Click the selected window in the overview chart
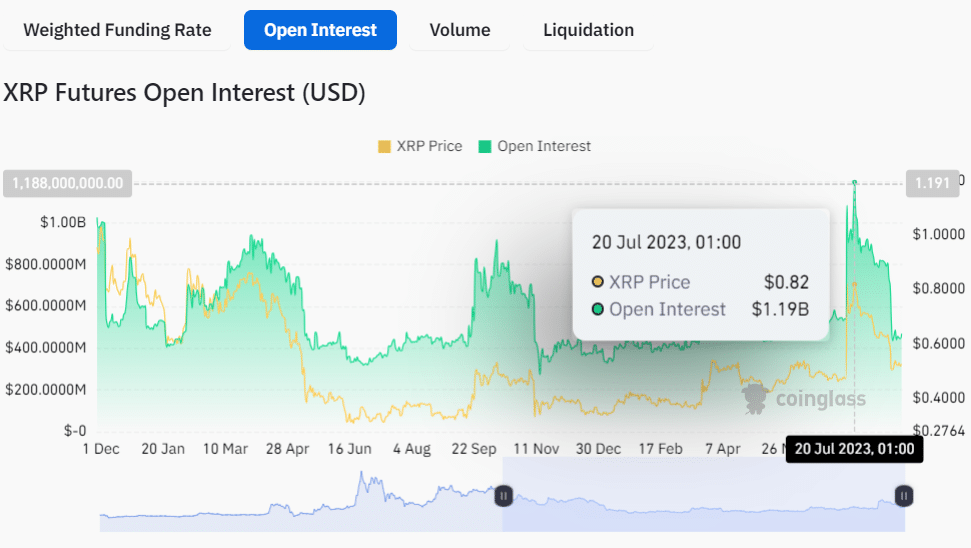This screenshot has height=548, width=971. [x=703, y=495]
